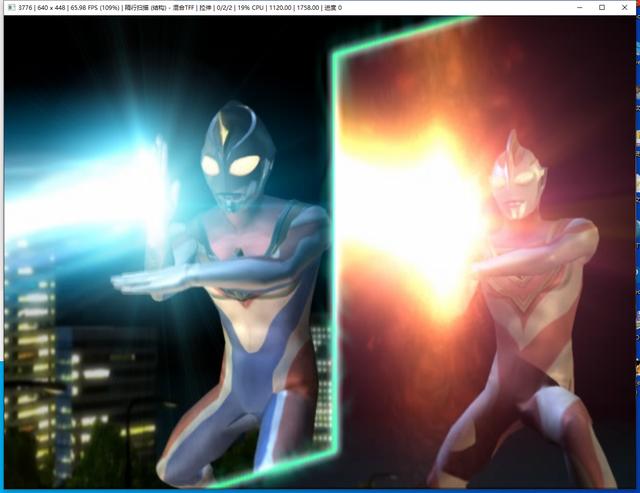Click the teal glowing frame edge between panels
640x493 pixels.
[x=335, y=250]
